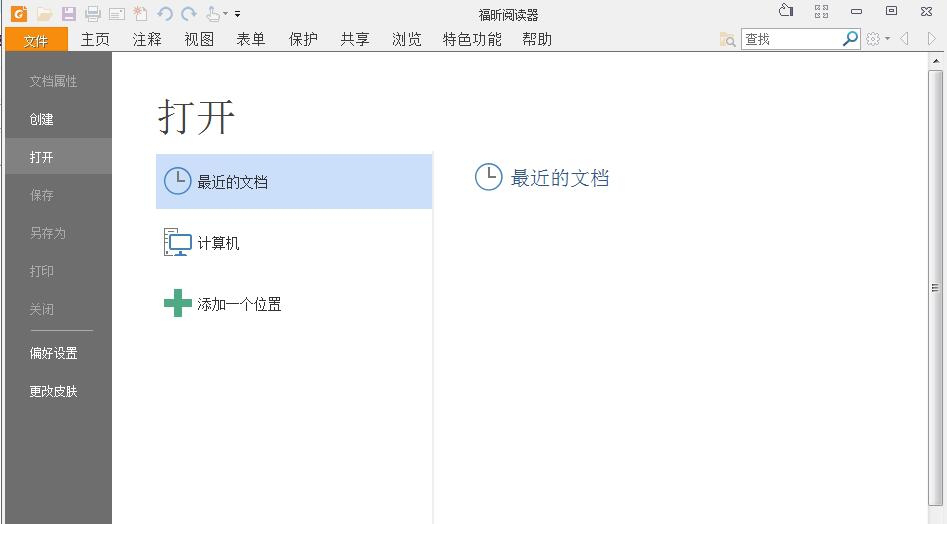Click the undo arrow icon
Image resolution: width=947 pixels, height=544 pixels.
coord(165,13)
